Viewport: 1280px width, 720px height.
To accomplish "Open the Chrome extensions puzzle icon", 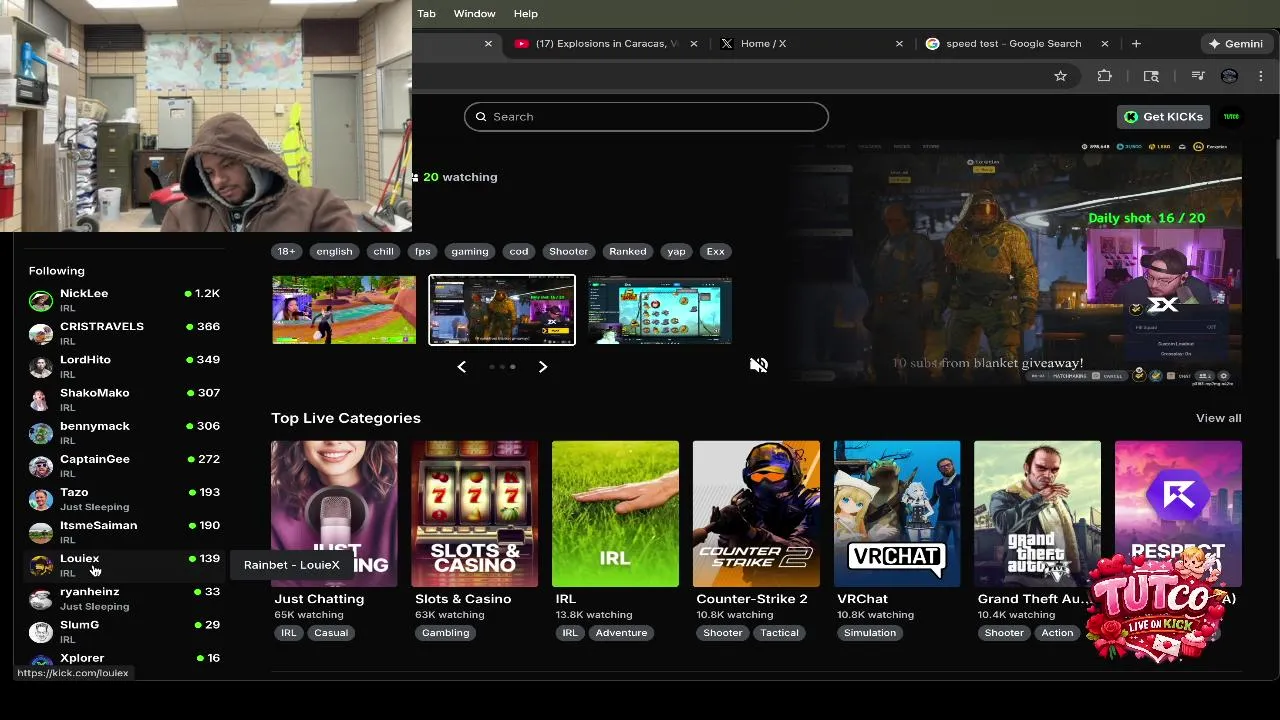I will [x=1104, y=76].
